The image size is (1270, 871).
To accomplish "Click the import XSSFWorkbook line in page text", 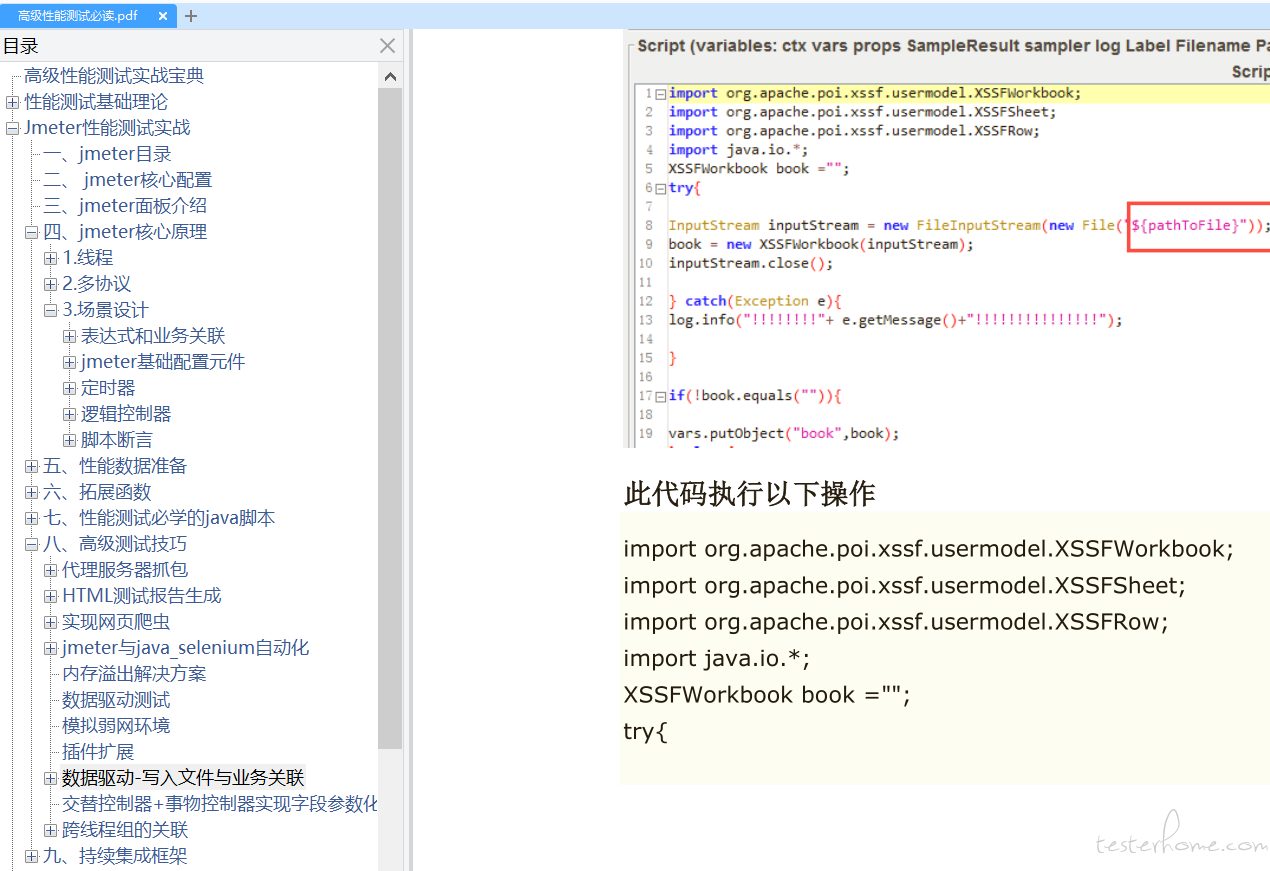I will click(929, 549).
